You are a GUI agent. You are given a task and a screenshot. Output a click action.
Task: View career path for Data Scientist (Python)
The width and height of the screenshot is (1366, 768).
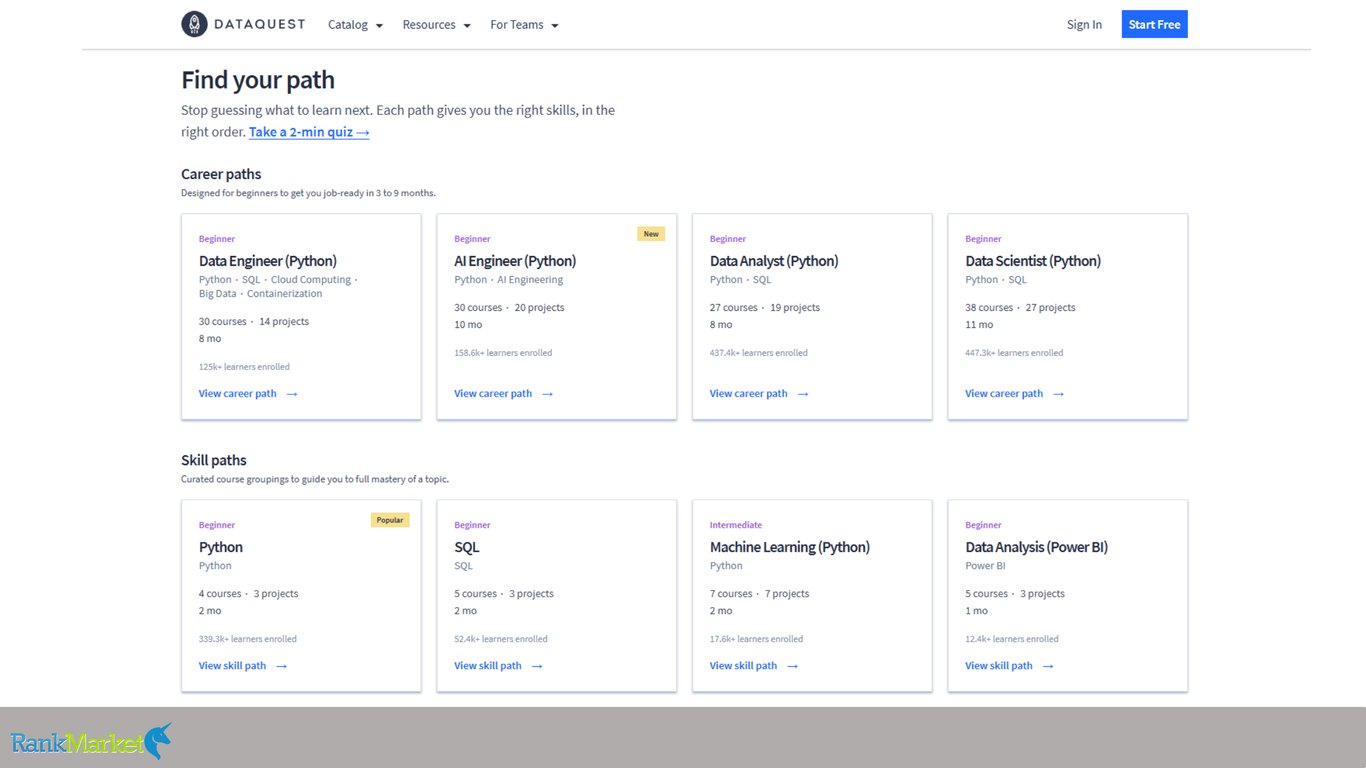1014,394
